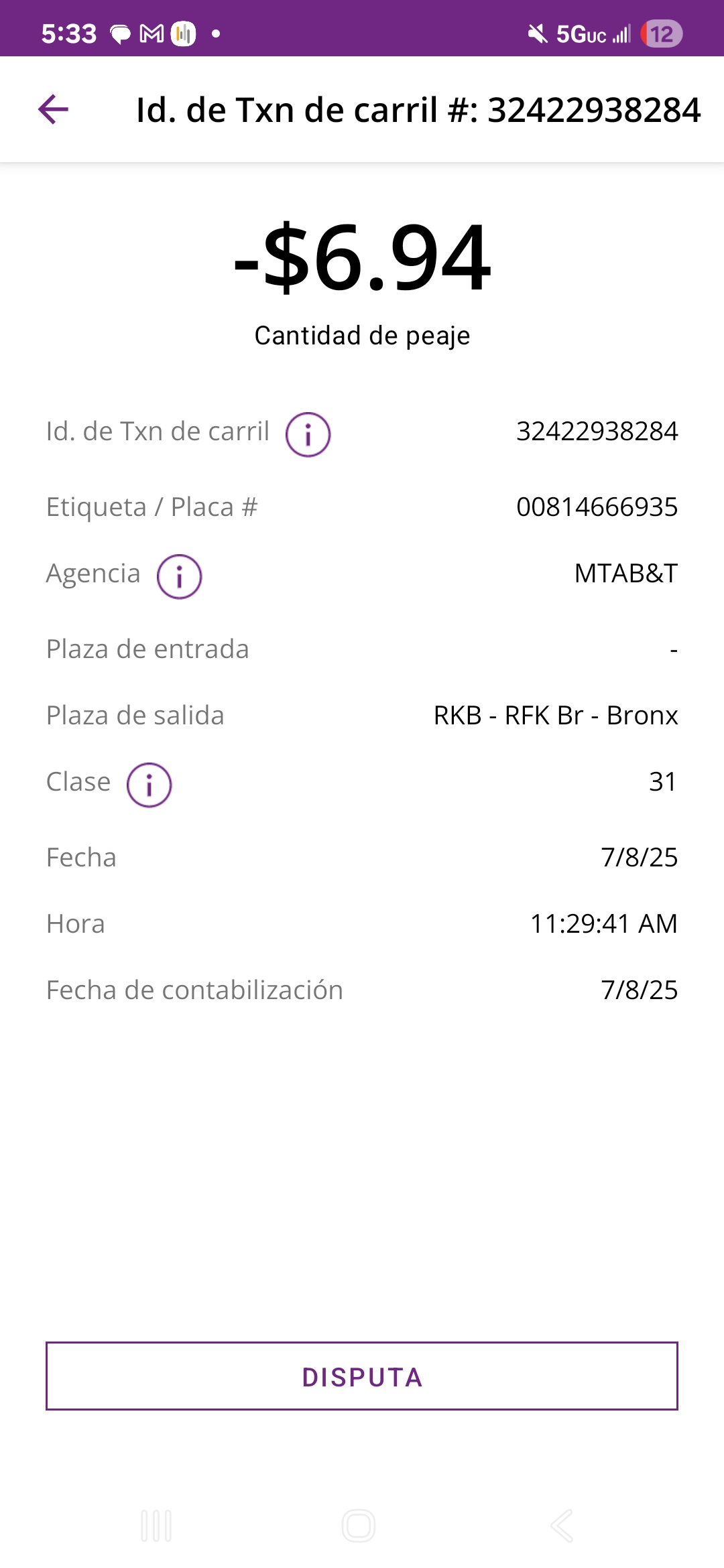Tap Android home navigation button
Image resolution: width=724 pixels, height=1568 pixels.
pyautogui.click(x=359, y=1526)
